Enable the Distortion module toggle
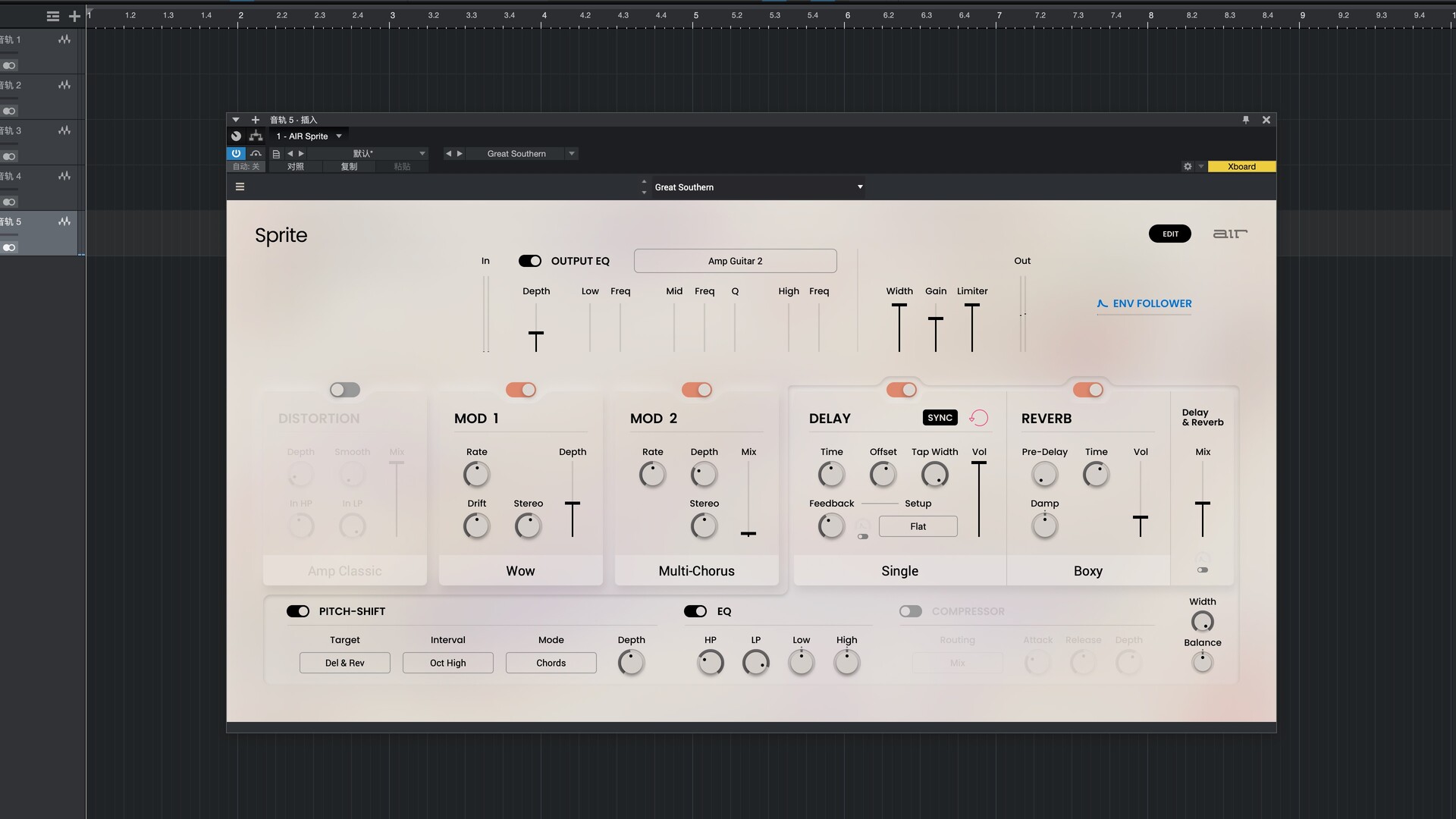The width and height of the screenshot is (1456, 819). coord(345,390)
